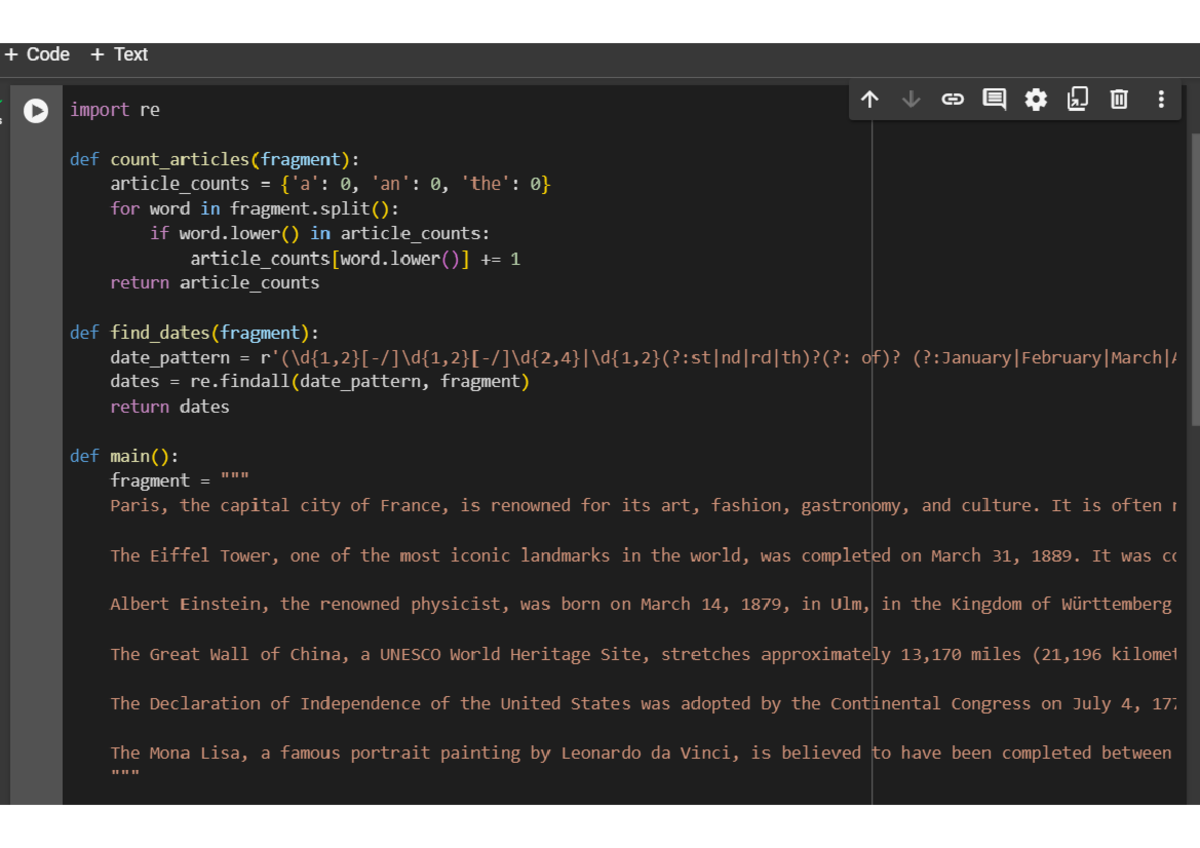Open more cell actions menu
The height and width of the screenshot is (848, 1200).
click(1161, 99)
